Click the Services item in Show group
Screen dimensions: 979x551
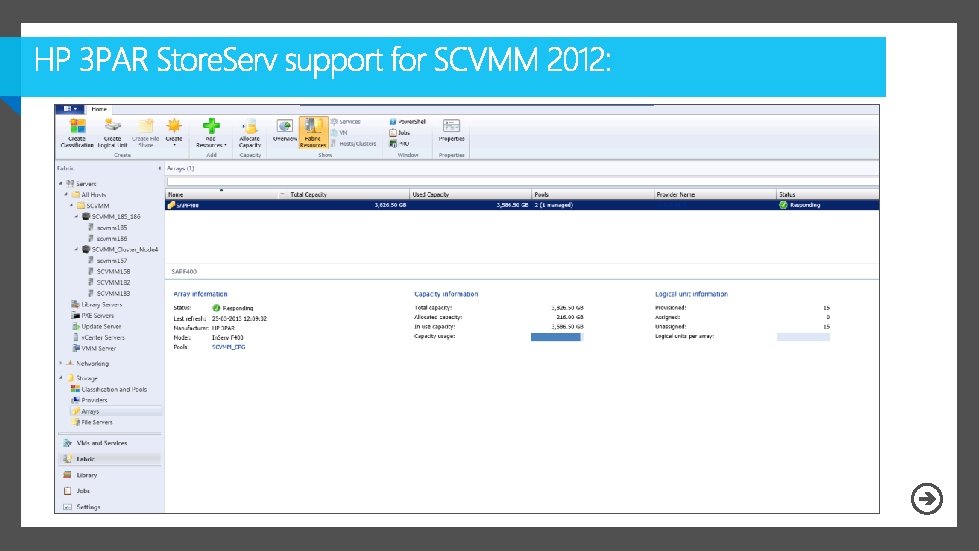click(346, 122)
